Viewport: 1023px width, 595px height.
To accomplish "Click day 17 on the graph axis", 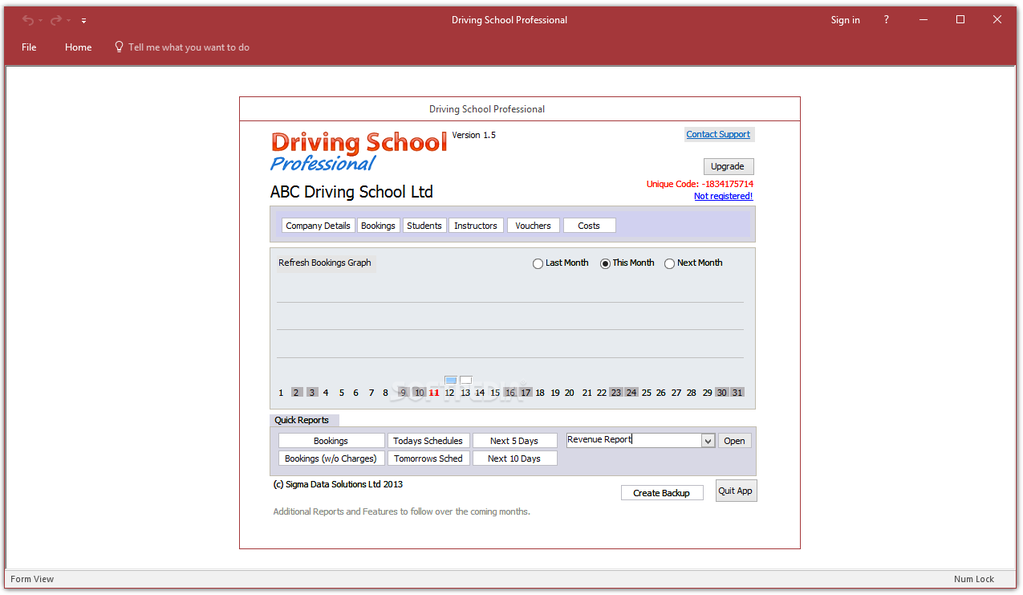I will (526, 393).
